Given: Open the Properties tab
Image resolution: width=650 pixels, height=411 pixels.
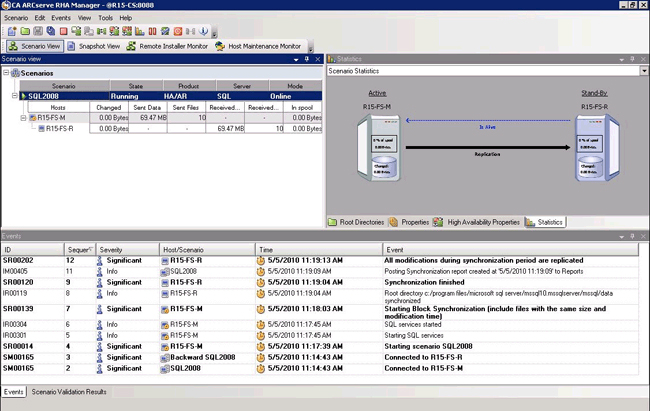Looking at the screenshot, I should [x=409, y=222].
